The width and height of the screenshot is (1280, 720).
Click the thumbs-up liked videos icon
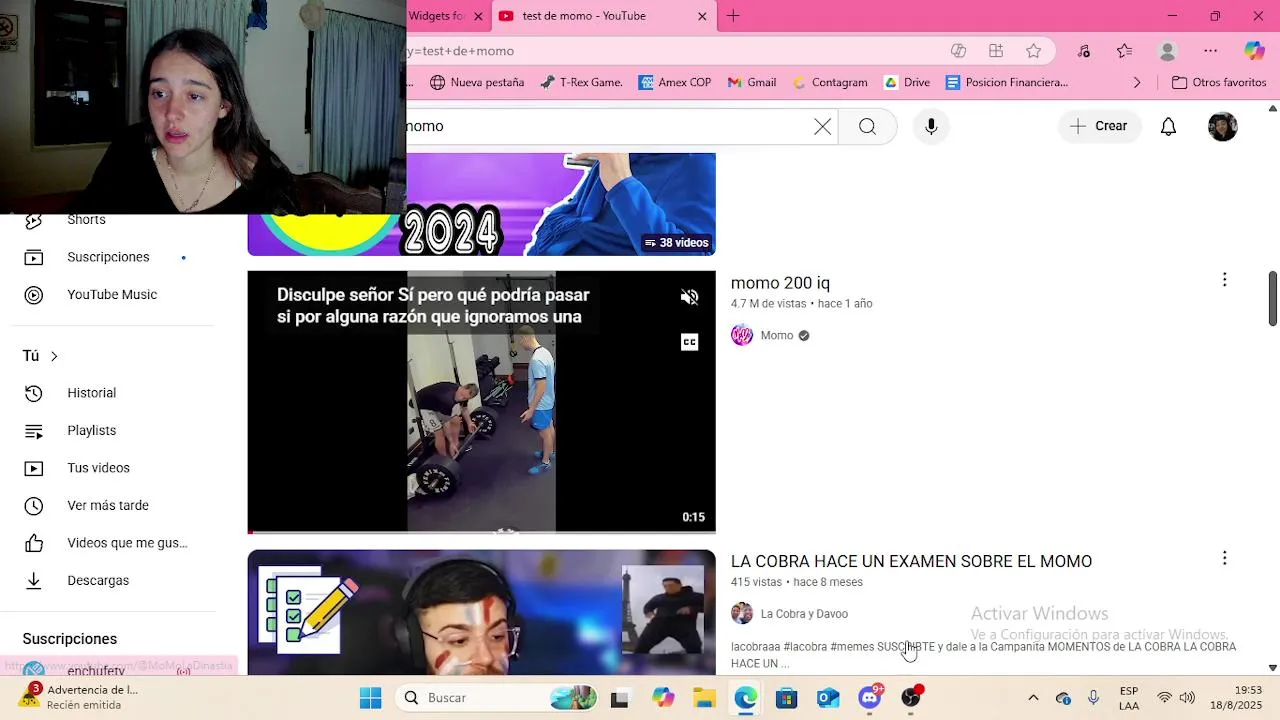(x=34, y=543)
